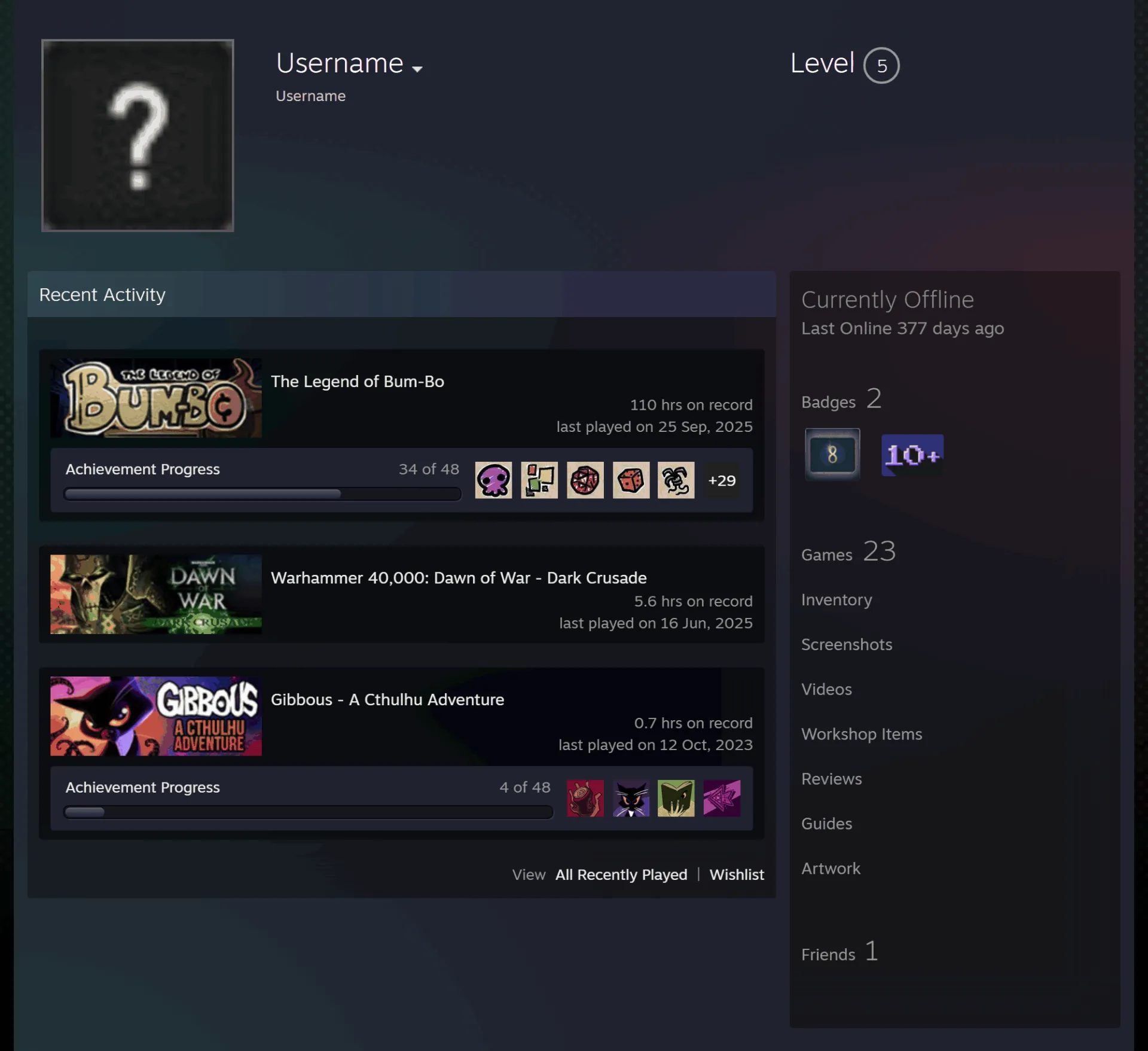Open Screenshots in the sidebar

point(847,644)
